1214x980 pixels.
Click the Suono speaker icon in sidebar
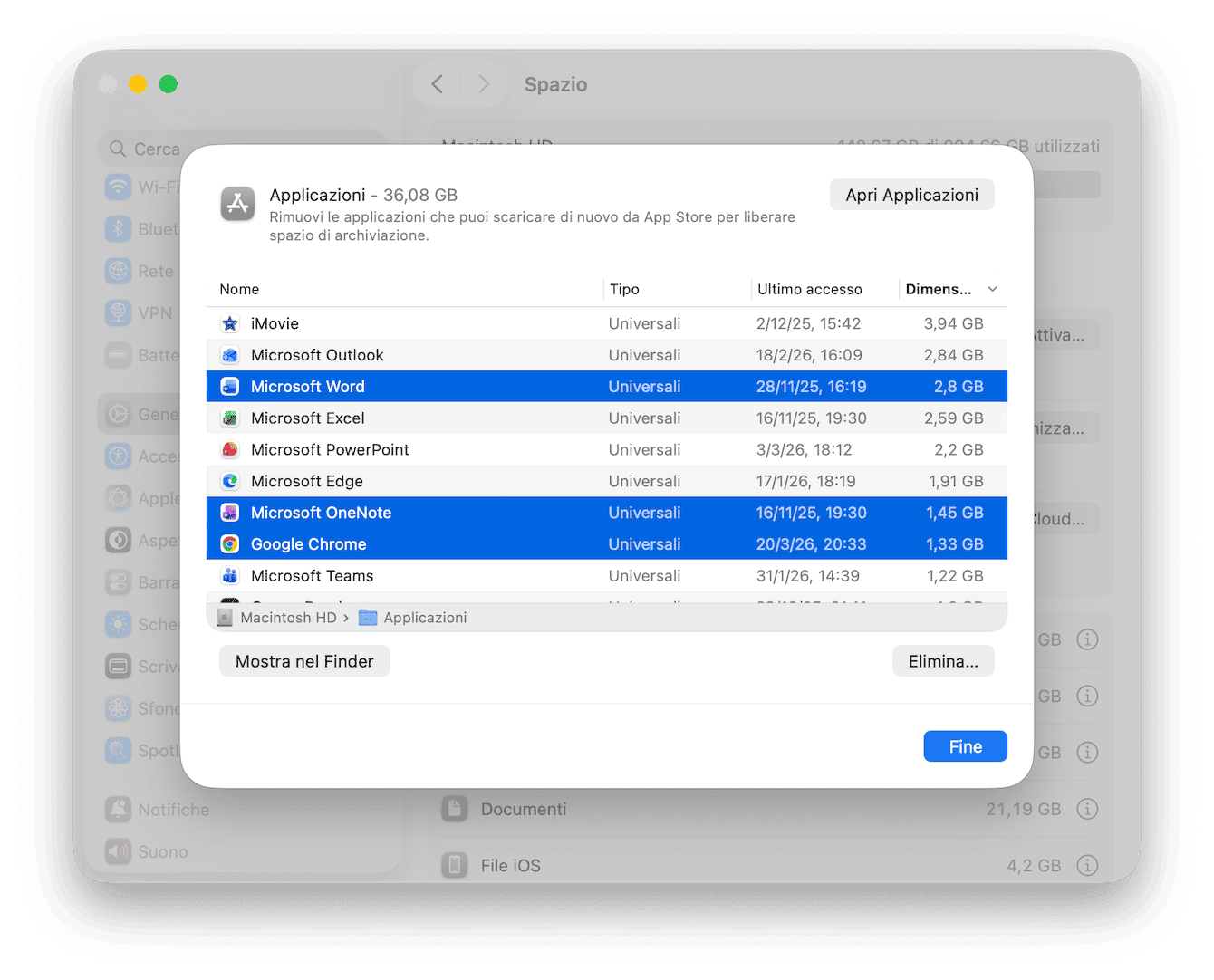coord(119,851)
